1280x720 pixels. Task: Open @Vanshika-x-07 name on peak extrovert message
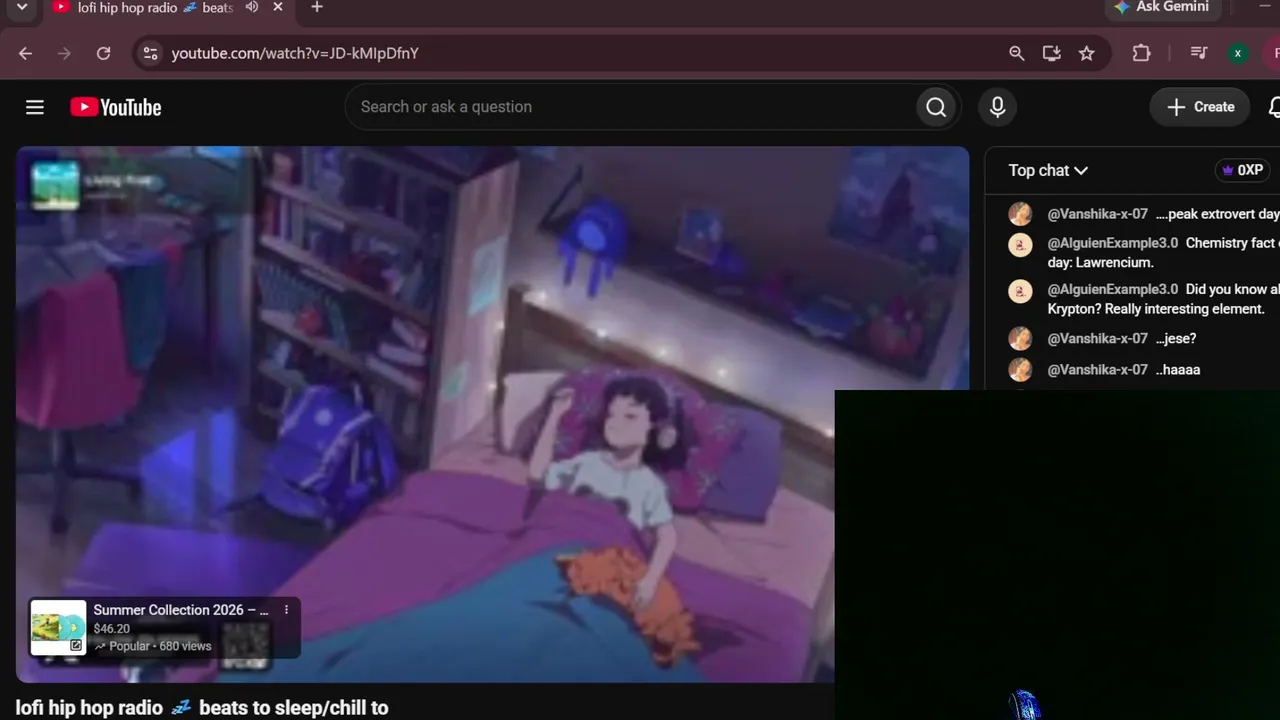coord(1097,214)
